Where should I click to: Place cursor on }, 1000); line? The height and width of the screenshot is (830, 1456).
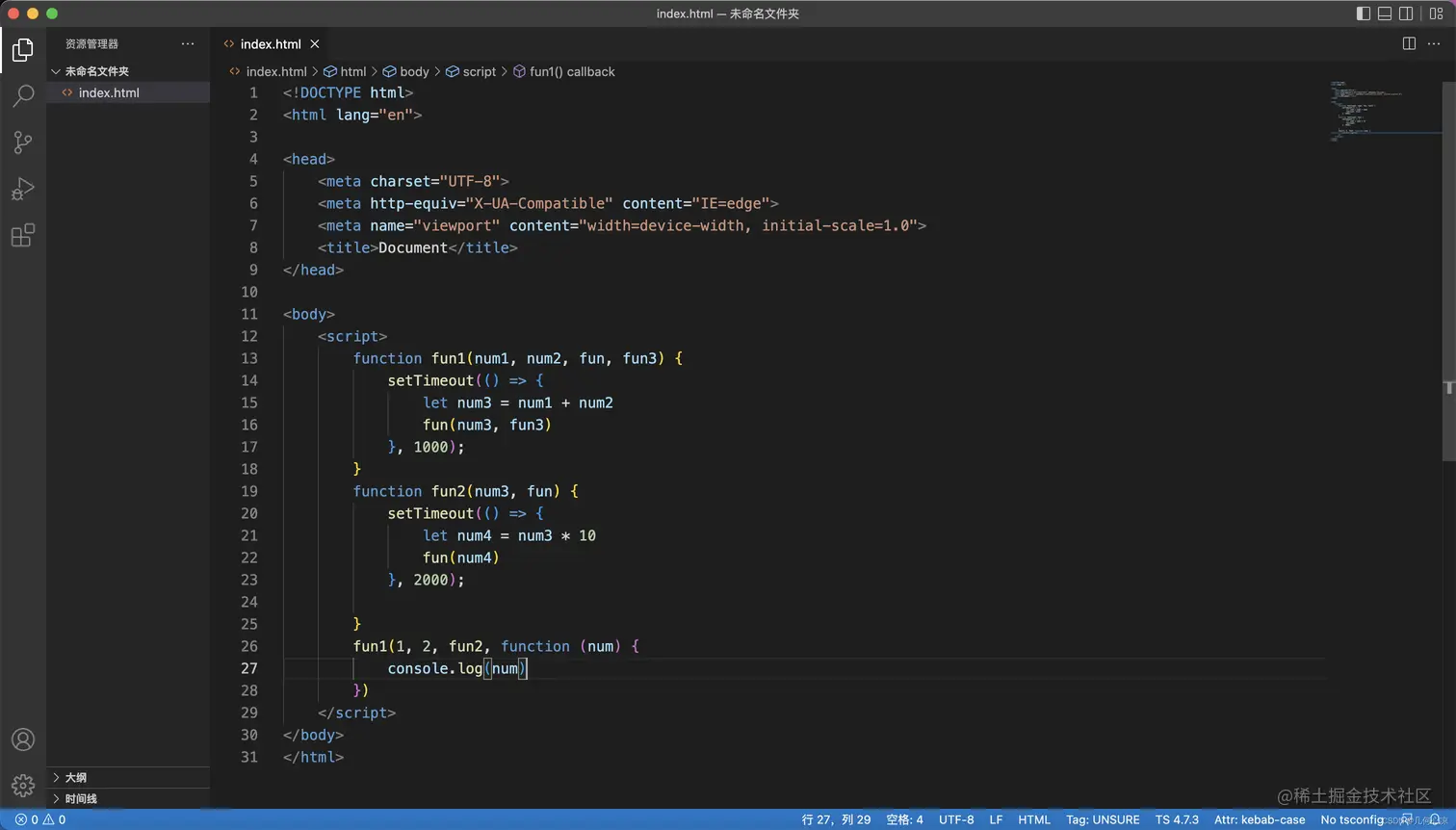point(427,447)
